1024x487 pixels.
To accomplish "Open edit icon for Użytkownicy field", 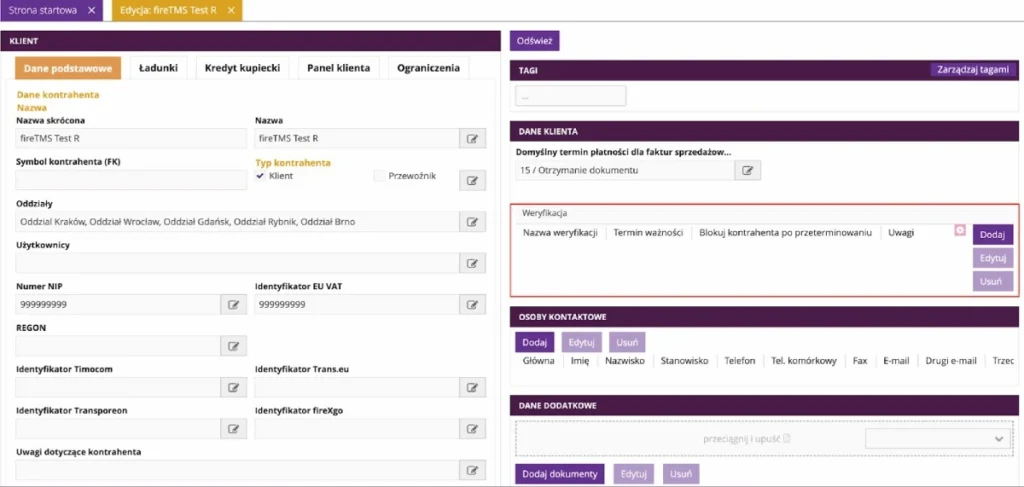I will coord(472,263).
